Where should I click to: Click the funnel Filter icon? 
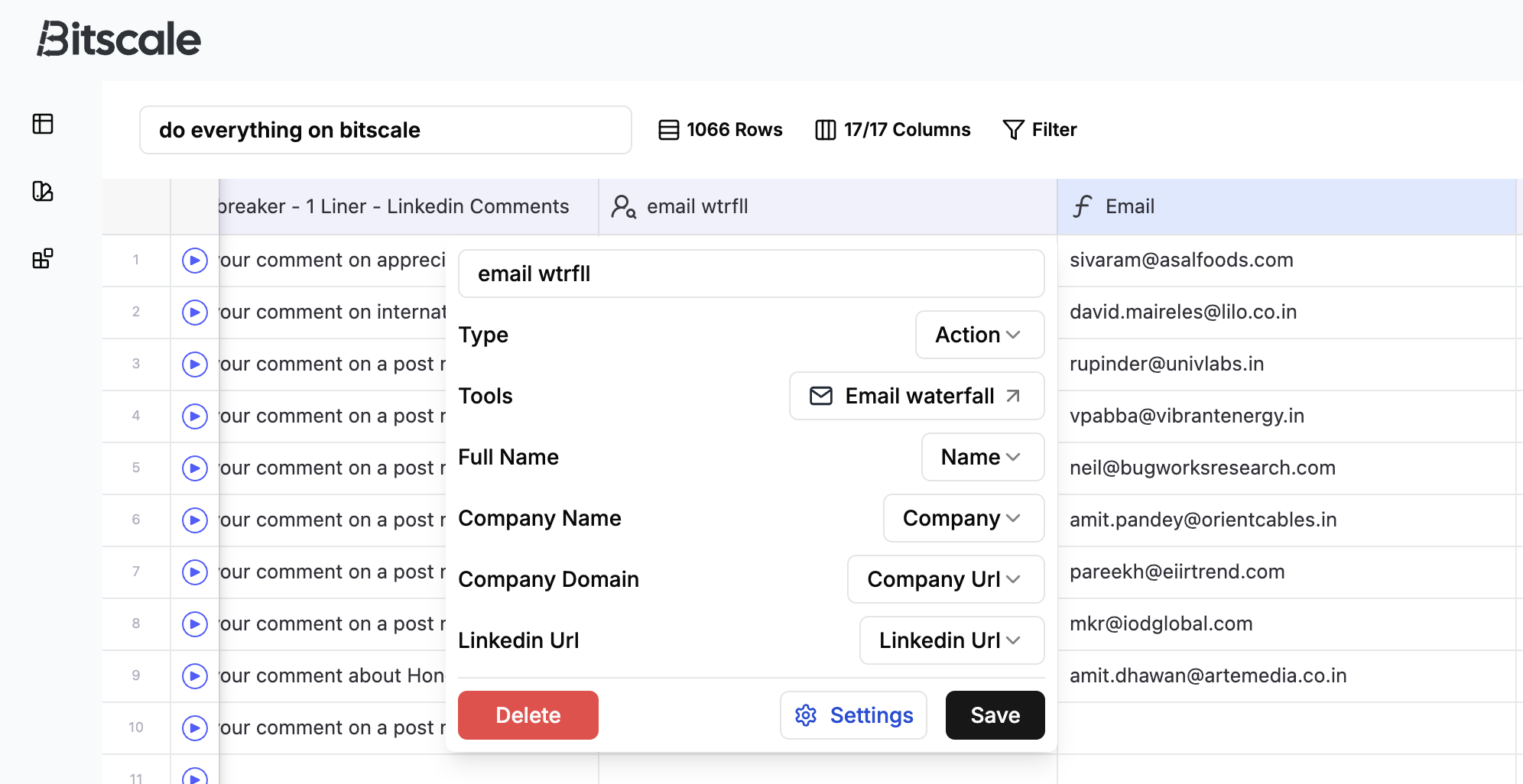1013,130
